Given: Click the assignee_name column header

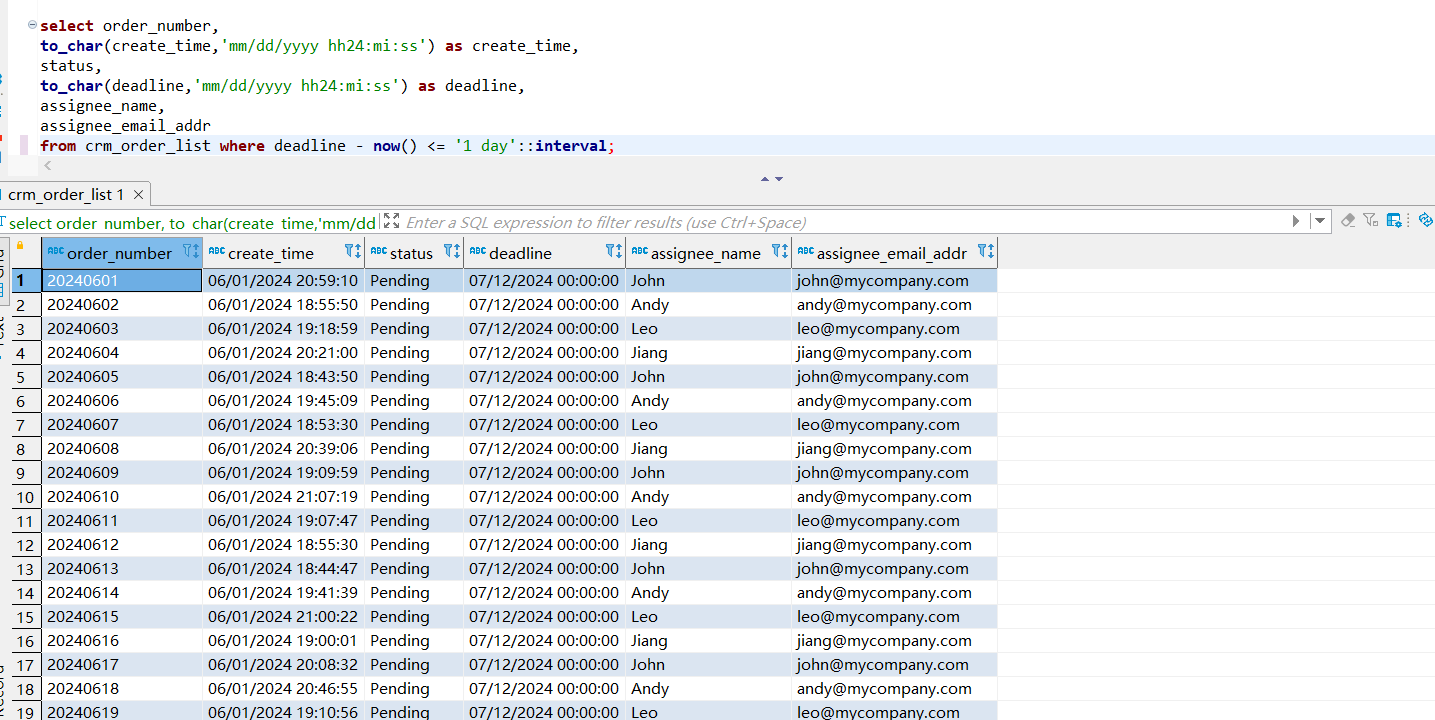Looking at the screenshot, I should pyautogui.click(x=705, y=253).
